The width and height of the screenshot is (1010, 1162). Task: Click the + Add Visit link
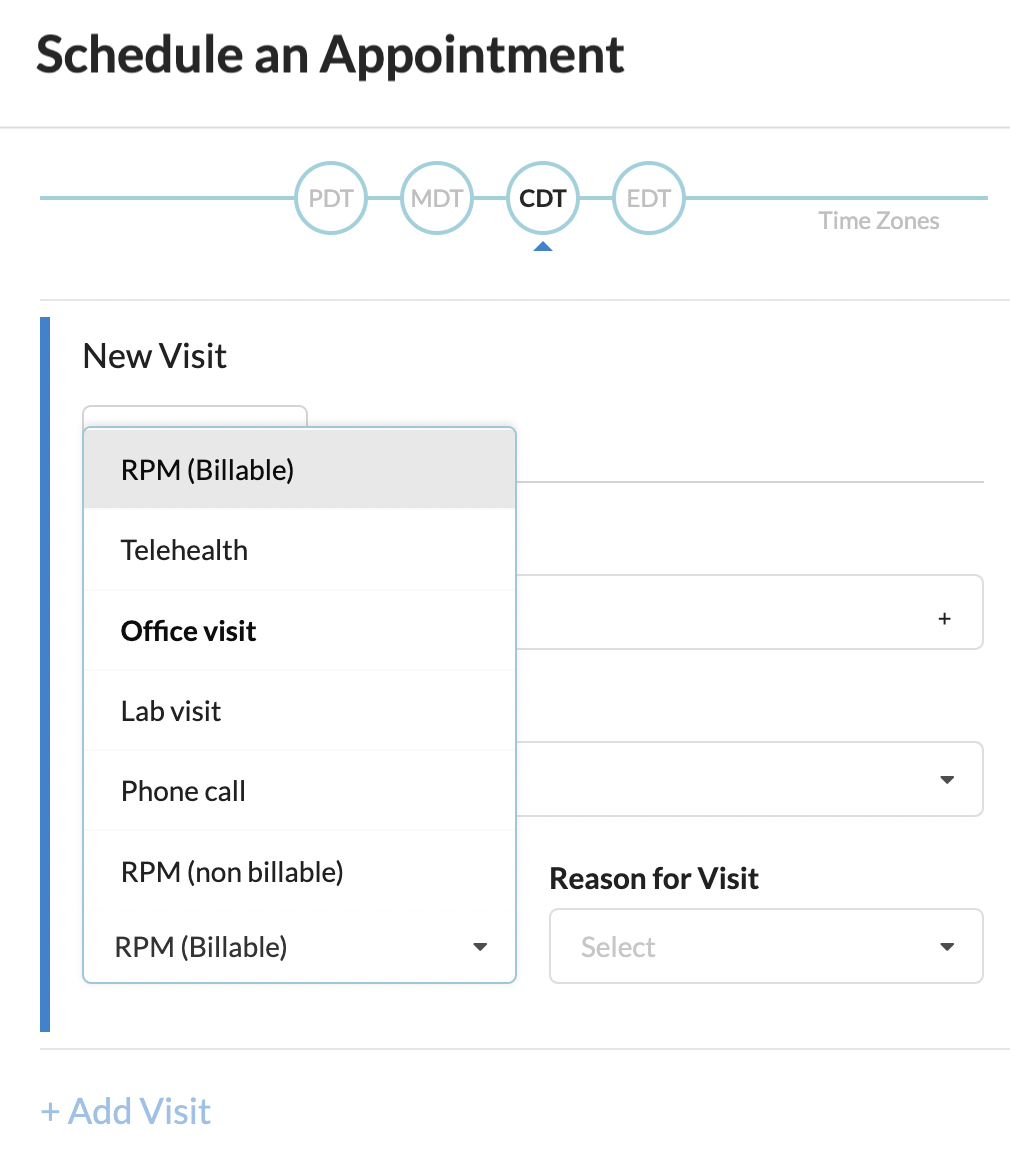point(125,1110)
